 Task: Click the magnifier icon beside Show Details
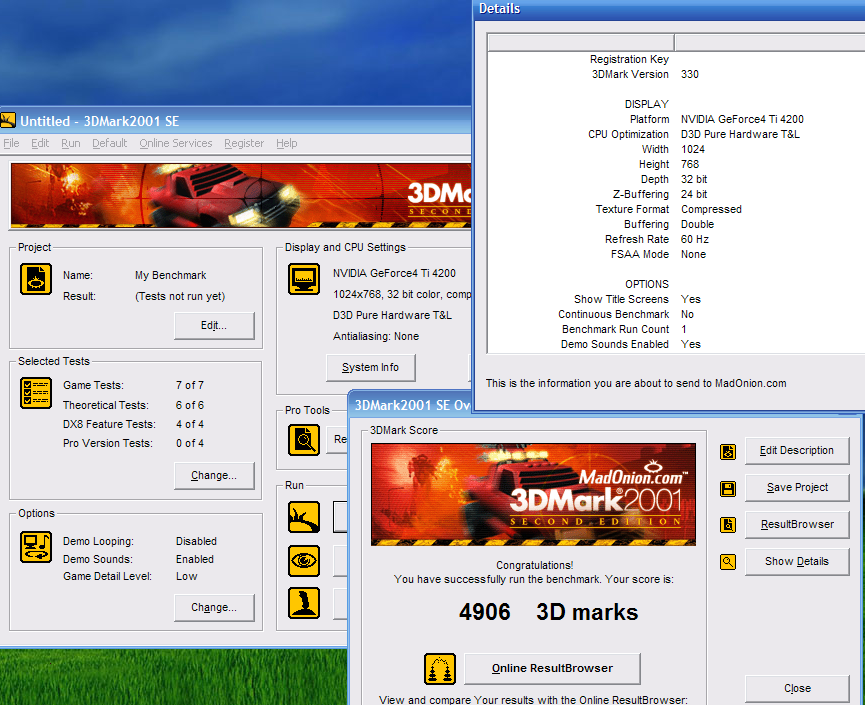tap(728, 562)
